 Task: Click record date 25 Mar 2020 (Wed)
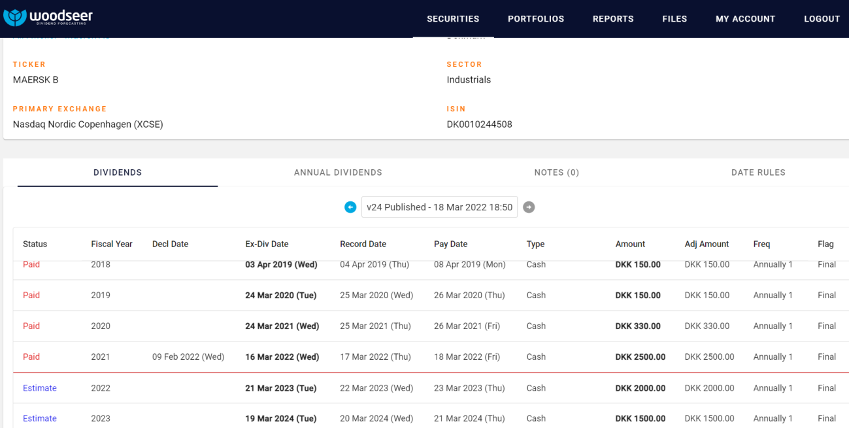376,295
